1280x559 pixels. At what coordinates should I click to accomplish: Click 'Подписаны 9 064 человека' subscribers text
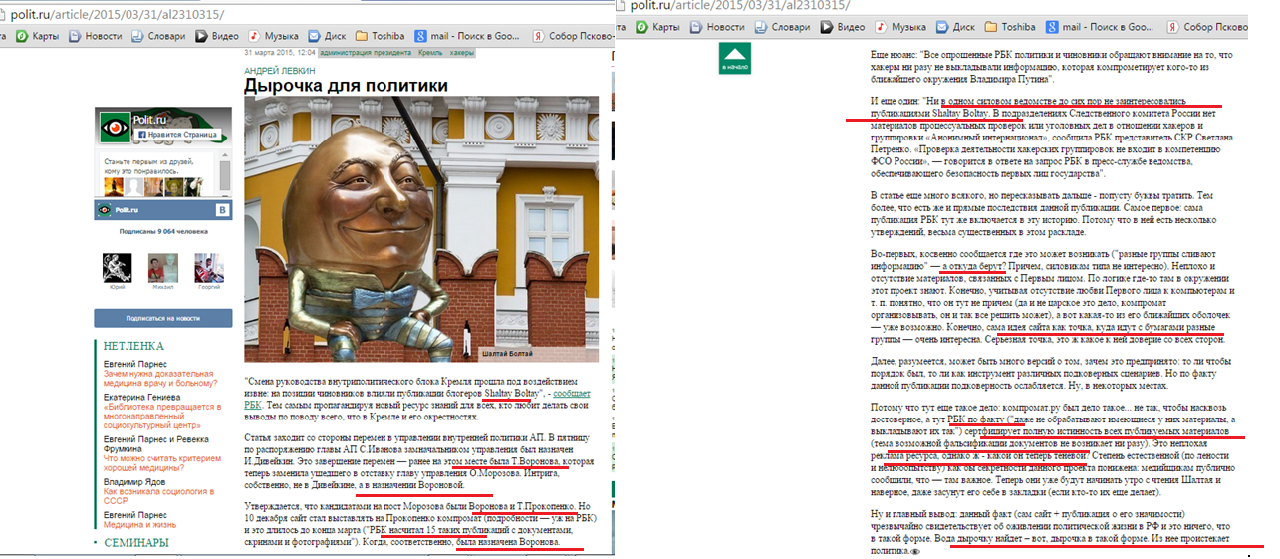coord(166,231)
